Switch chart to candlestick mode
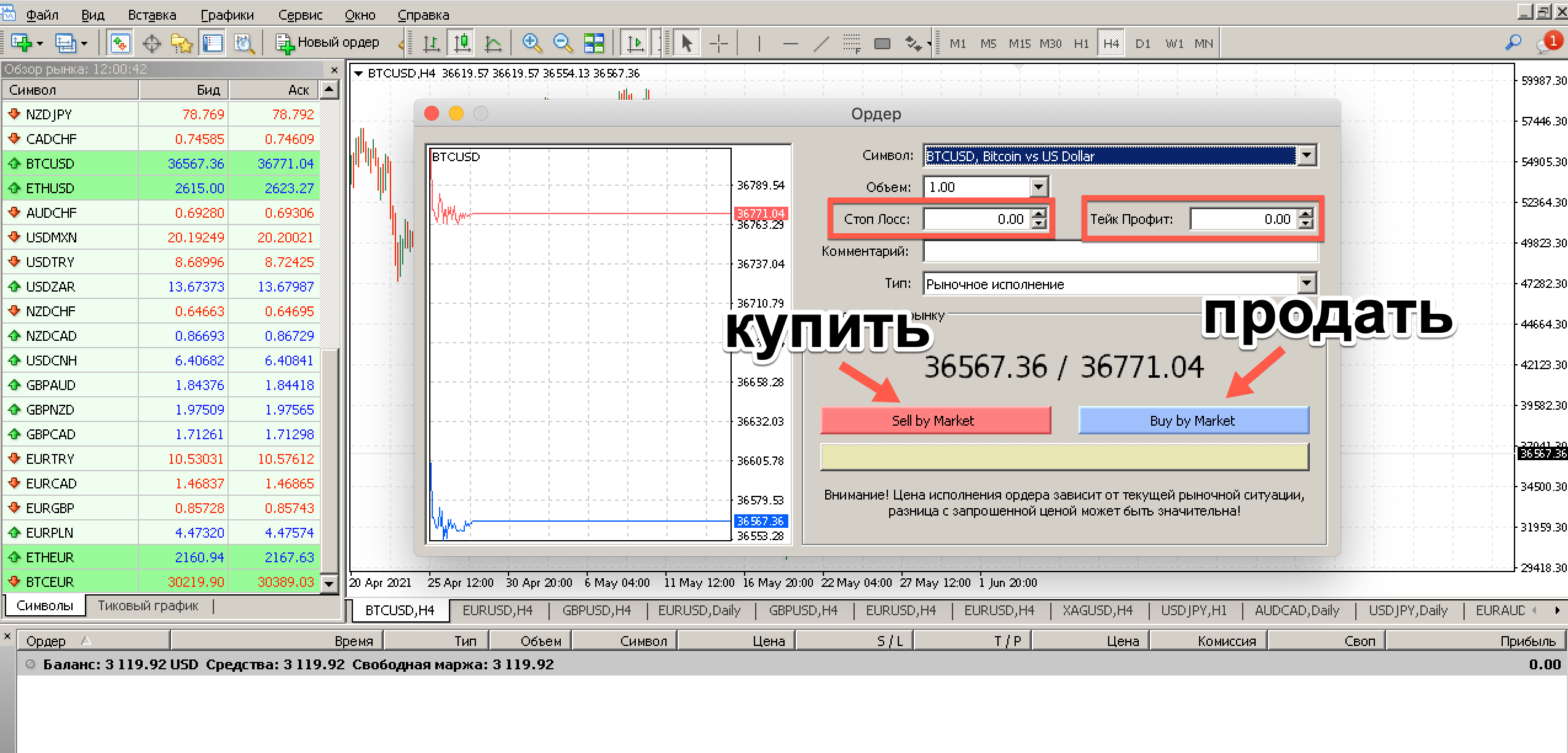Screen dimensions: 1568x753 pos(461,43)
